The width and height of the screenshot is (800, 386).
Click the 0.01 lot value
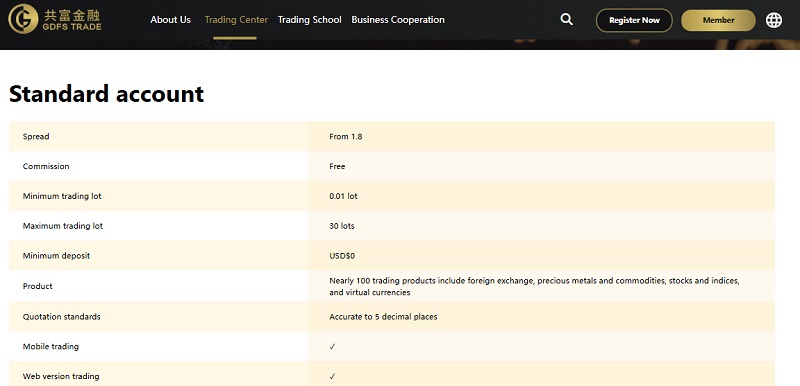coord(343,196)
